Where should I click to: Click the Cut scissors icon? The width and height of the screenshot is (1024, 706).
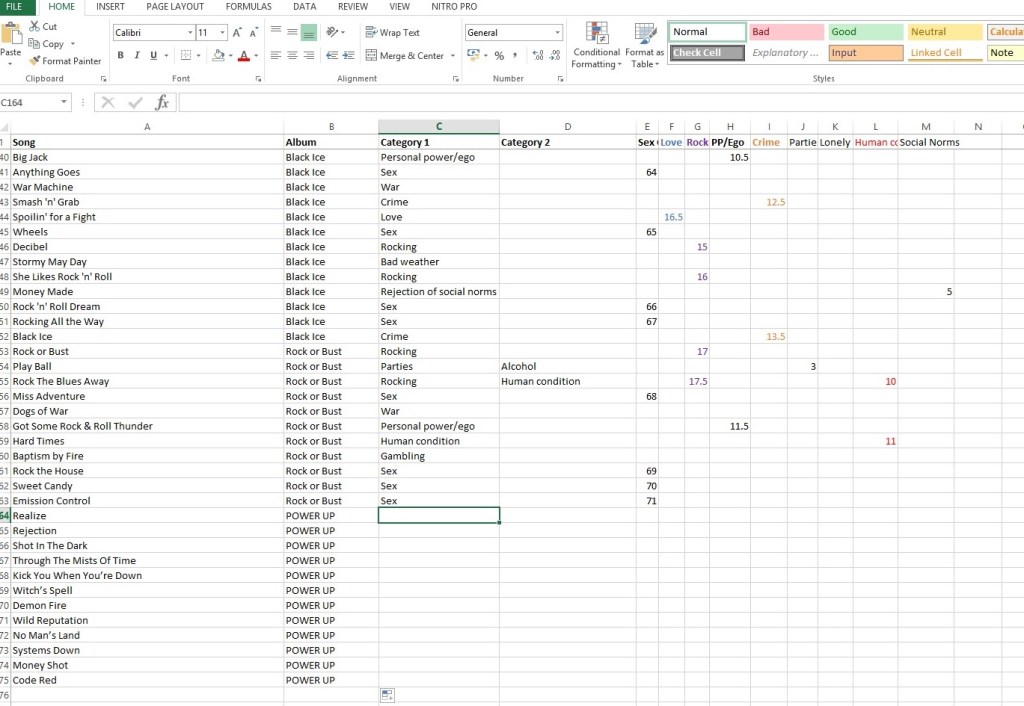tap(35, 27)
